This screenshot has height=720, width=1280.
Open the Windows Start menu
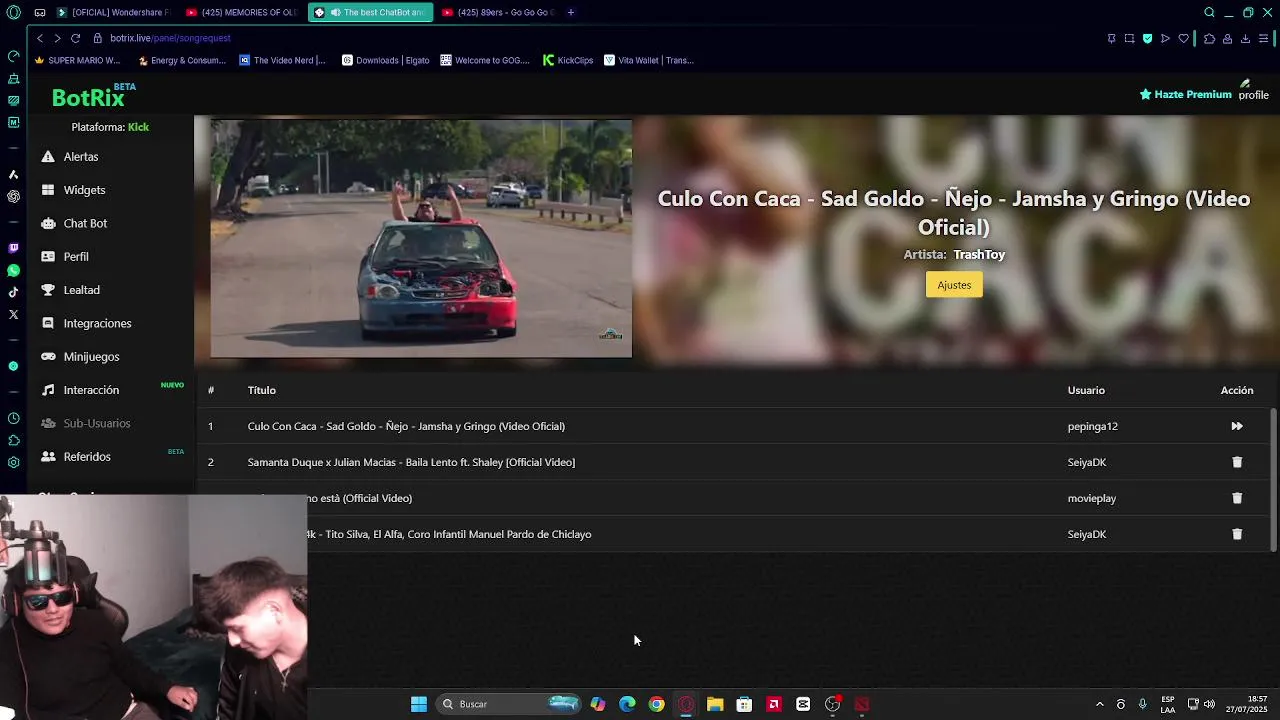tap(419, 704)
